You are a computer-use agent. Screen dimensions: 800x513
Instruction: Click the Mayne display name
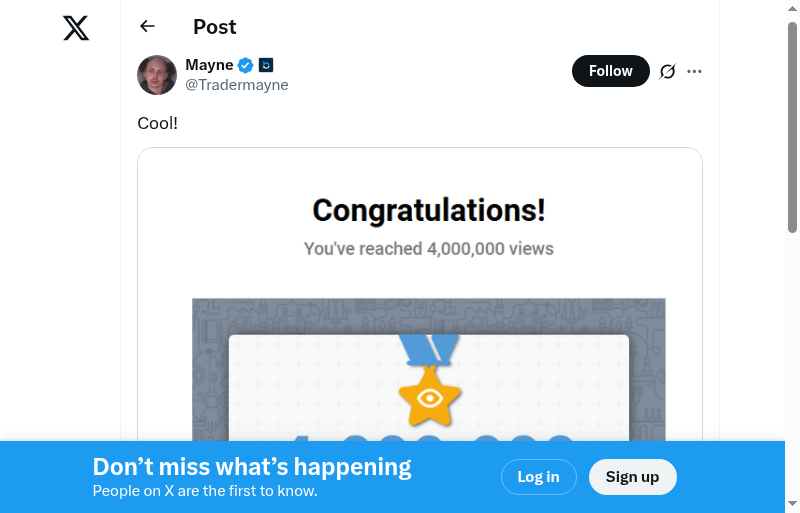[209, 65]
